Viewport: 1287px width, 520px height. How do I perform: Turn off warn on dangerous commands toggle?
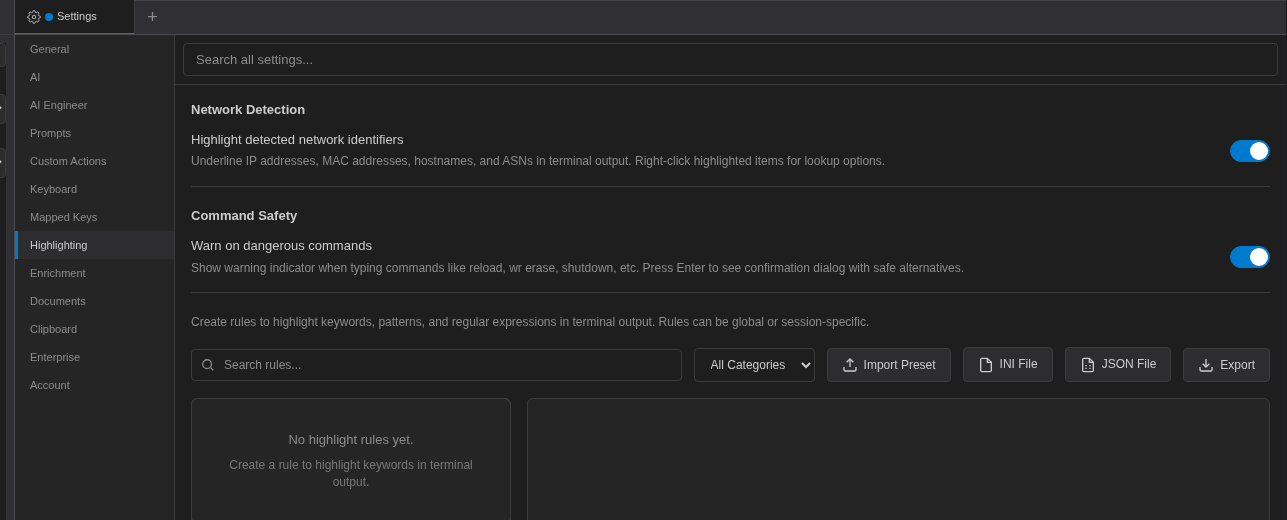pos(1250,257)
